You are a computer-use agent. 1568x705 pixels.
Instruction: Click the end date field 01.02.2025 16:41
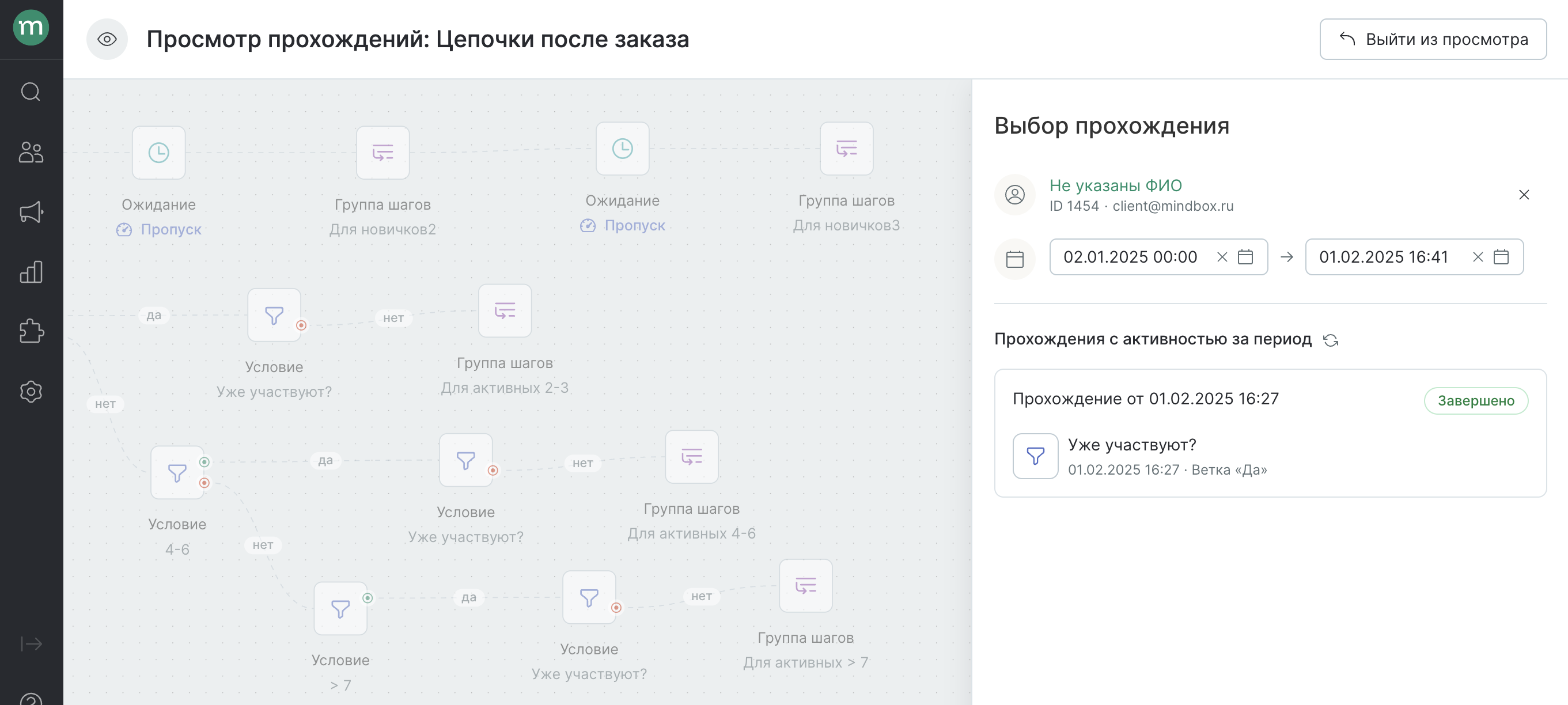(1414, 257)
